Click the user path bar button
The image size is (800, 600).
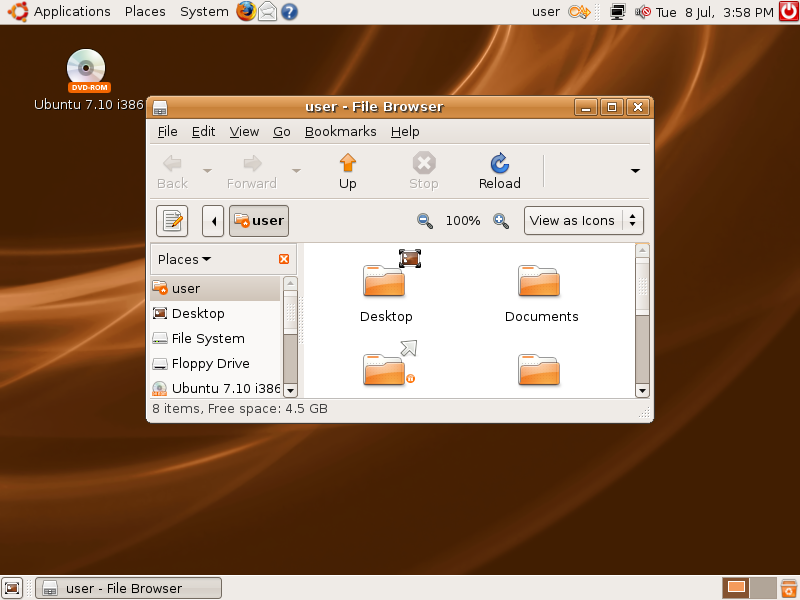coord(259,221)
